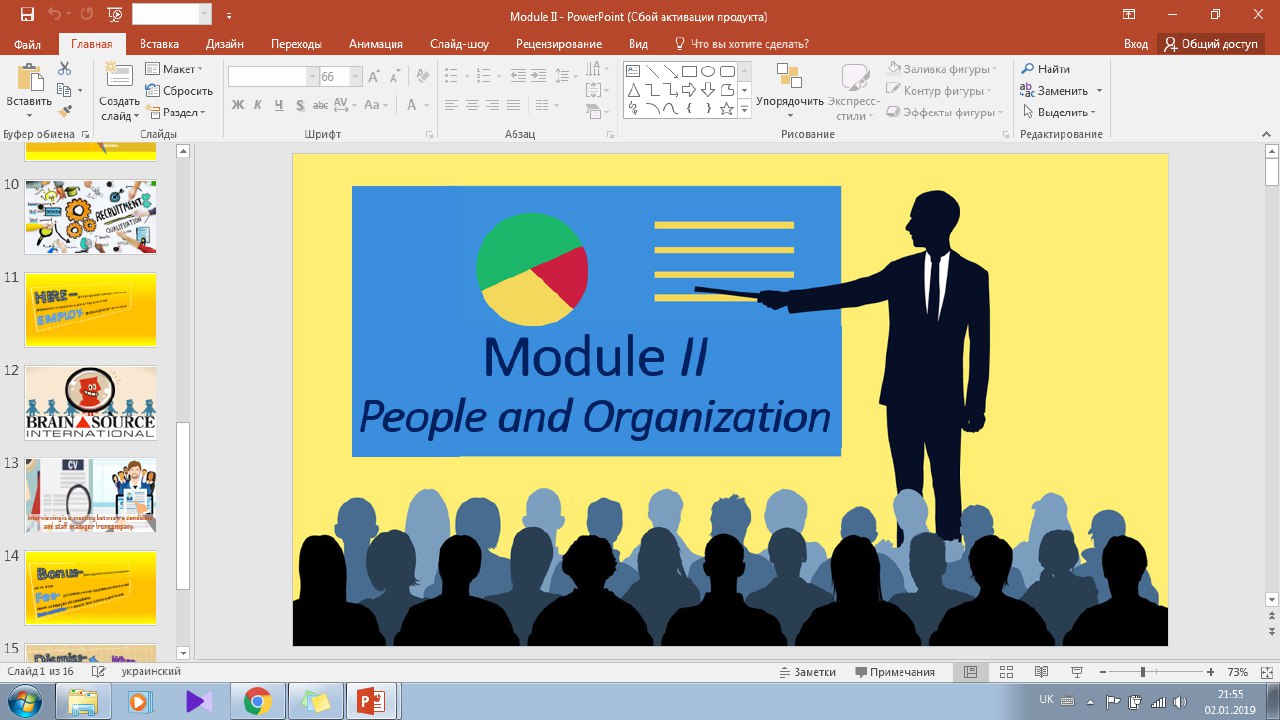The height and width of the screenshot is (720, 1280).
Task: Click the Примечания comments button
Action: point(895,672)
